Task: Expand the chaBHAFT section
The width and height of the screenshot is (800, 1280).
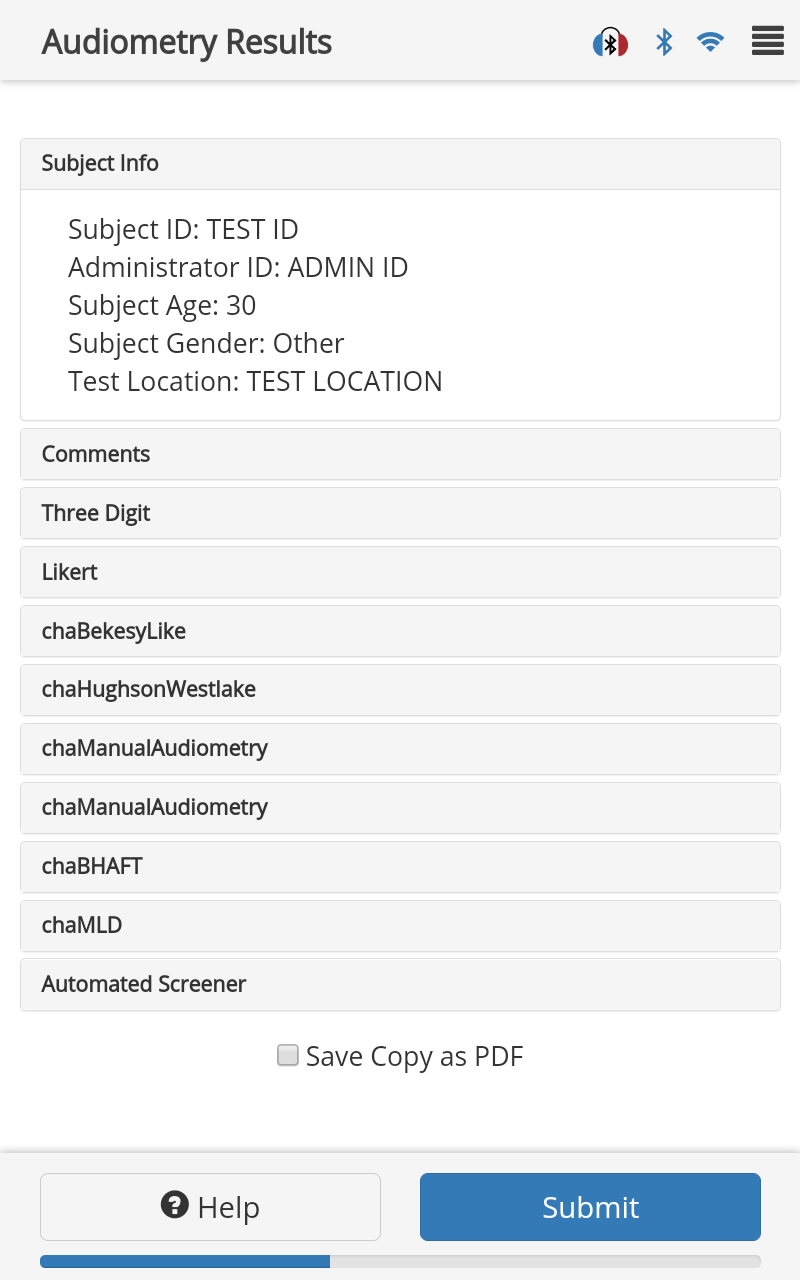Action: [x=400, y=867]
